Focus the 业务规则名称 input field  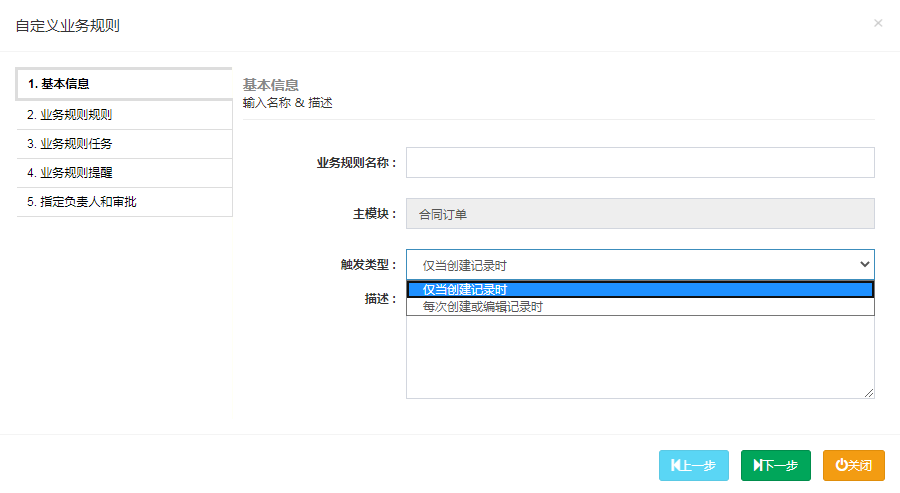tap(640, 162)
